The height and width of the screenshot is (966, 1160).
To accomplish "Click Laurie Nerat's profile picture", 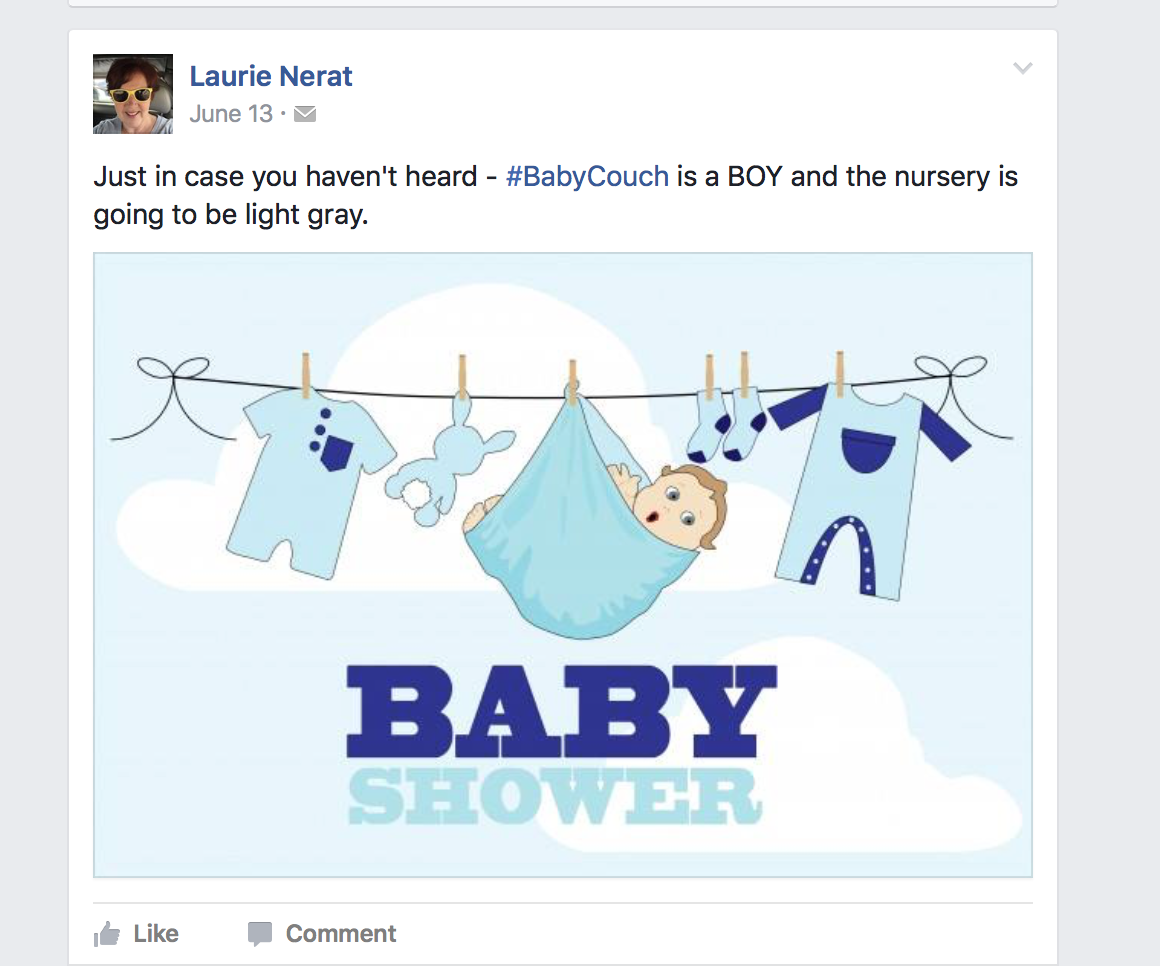I will pyautogui.click(x=132, y=93).
